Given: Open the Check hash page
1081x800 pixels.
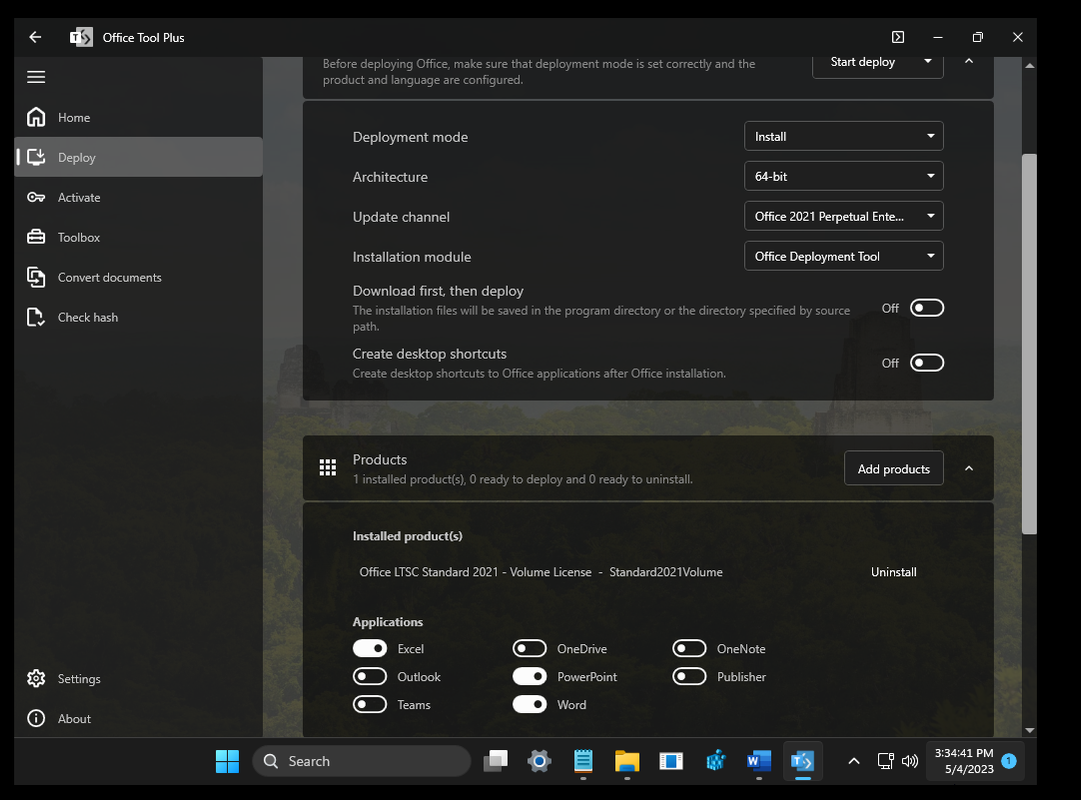Looking at the screenshot, I should coord(138,317).
